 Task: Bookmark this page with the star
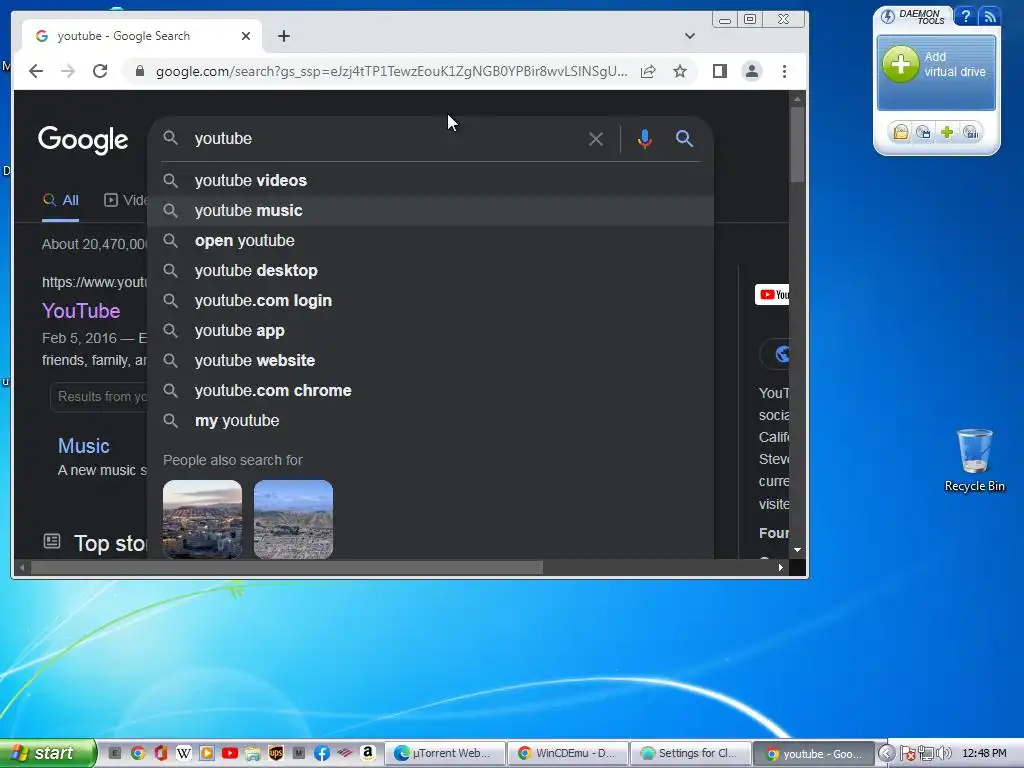[680, 71]
